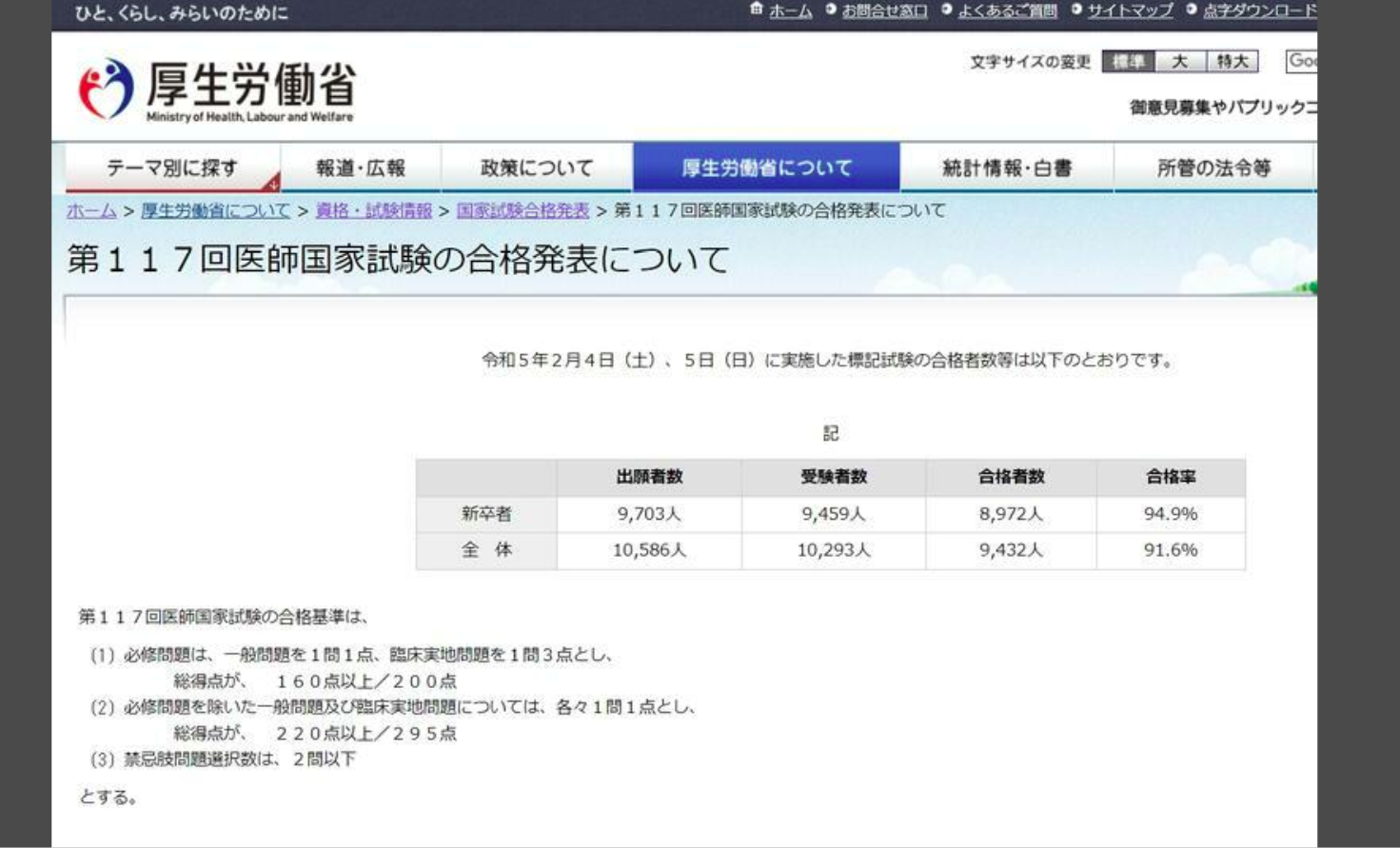Image resolution: width=1400 pixels, height=848 pixels.
Task: Click ホーム breadcrumb link
Action: [91, 211]
